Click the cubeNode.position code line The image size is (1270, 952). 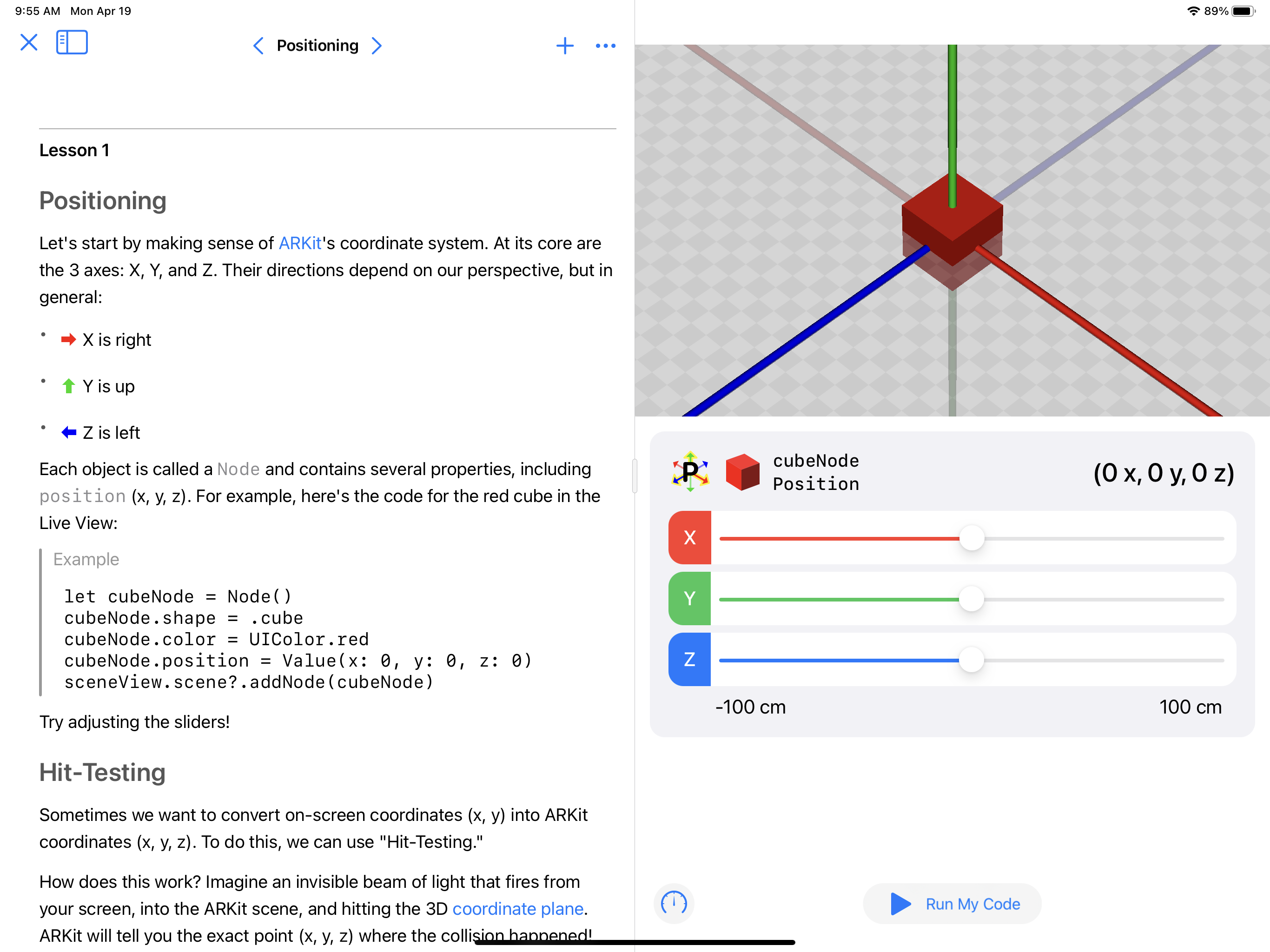pos(298,661)
